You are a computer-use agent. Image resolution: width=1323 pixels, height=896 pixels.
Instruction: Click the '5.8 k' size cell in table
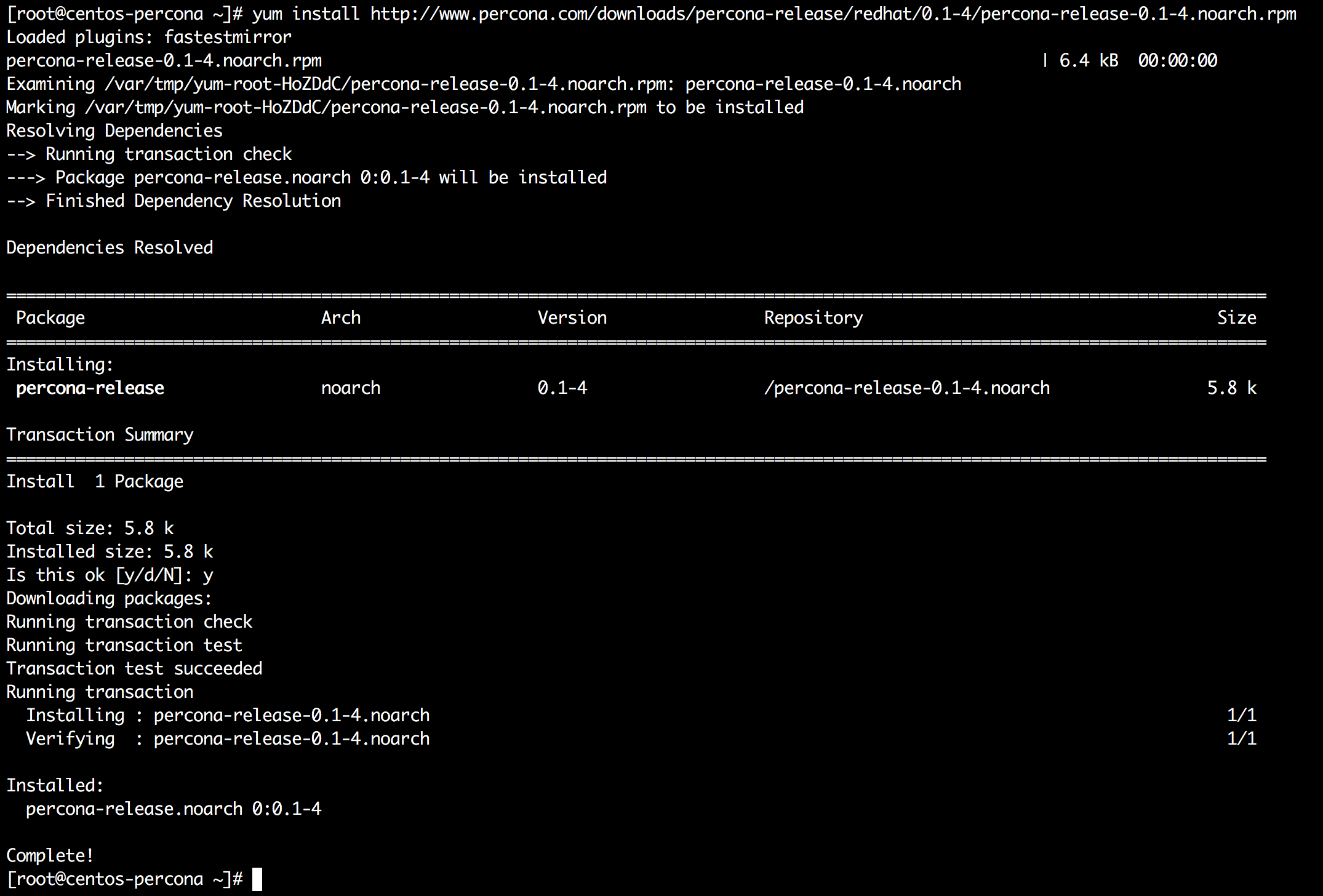click(1232, 388)
